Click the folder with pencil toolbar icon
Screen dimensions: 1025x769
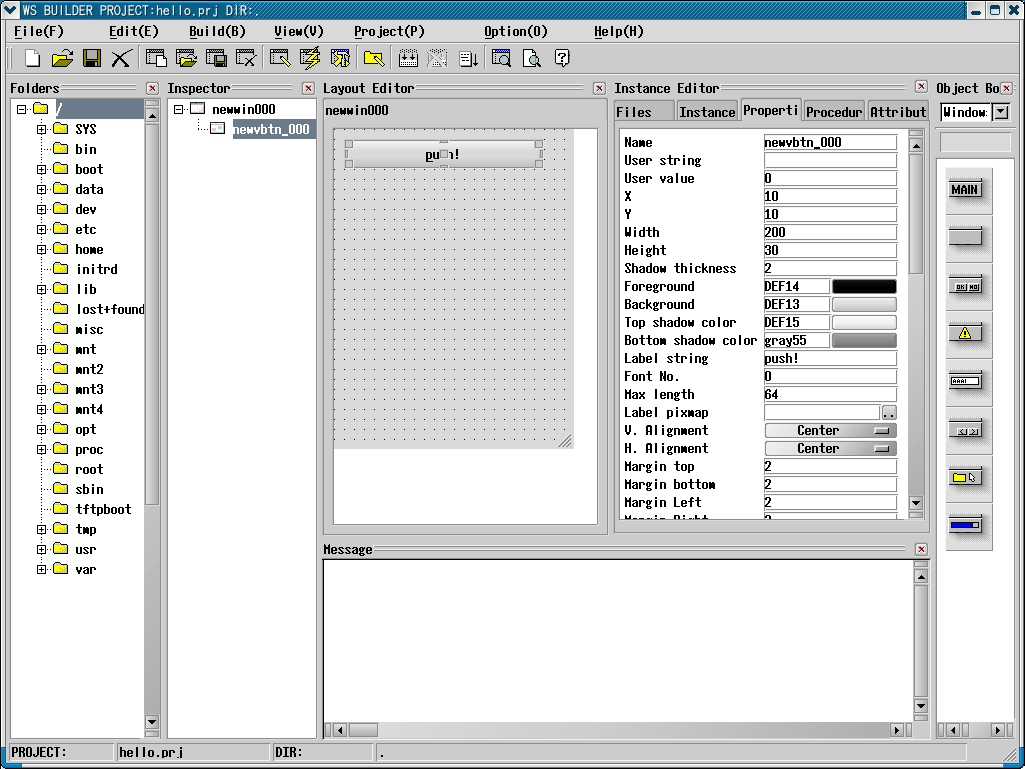click(x=374, y=58)
